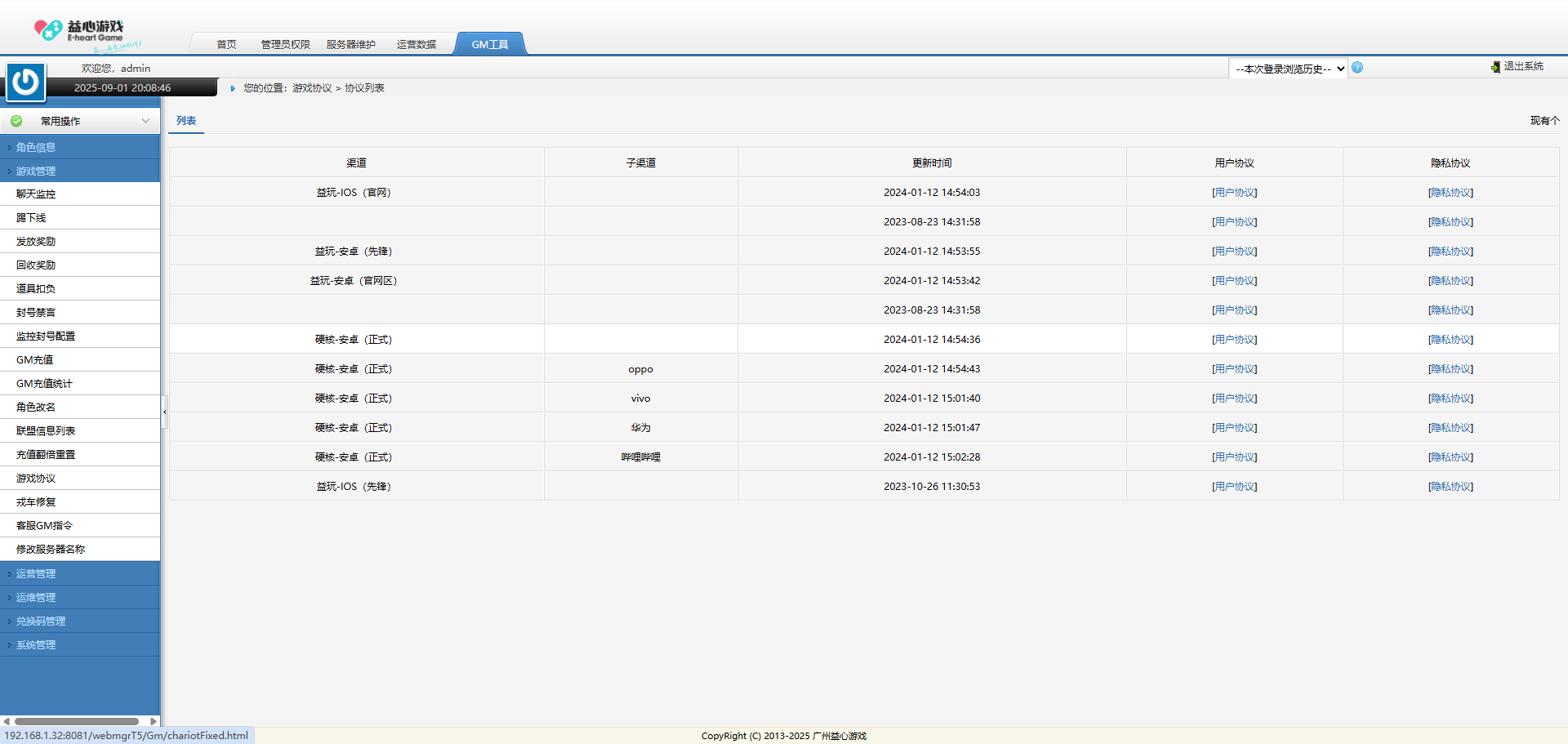Switch to the 服务器维护 top tab
Image resolution: width=1568 pixels, height=744 pixels.
coord(350,44)
